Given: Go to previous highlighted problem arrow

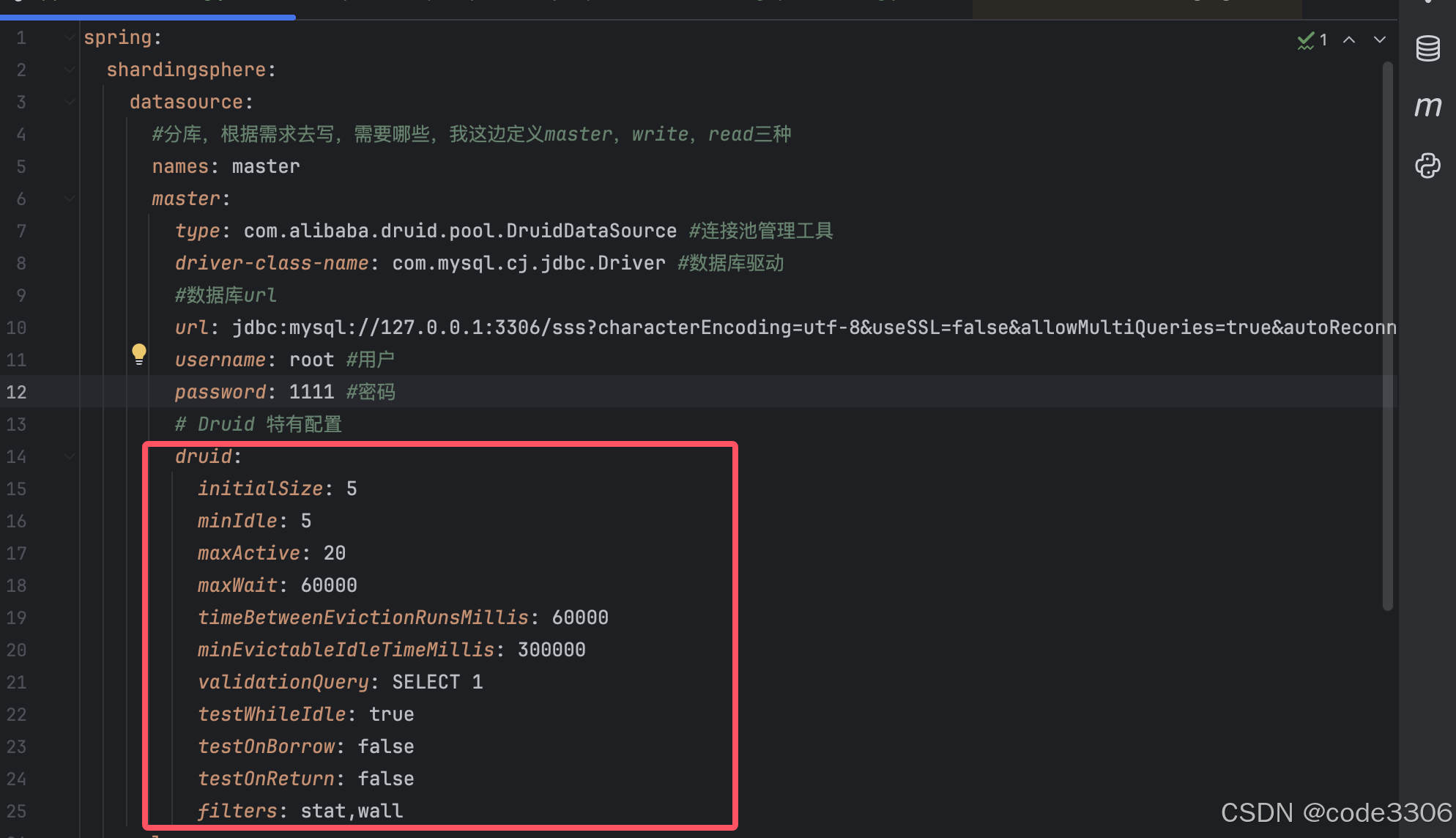Looking at the screenshot, I should [x=1349, y=40].
